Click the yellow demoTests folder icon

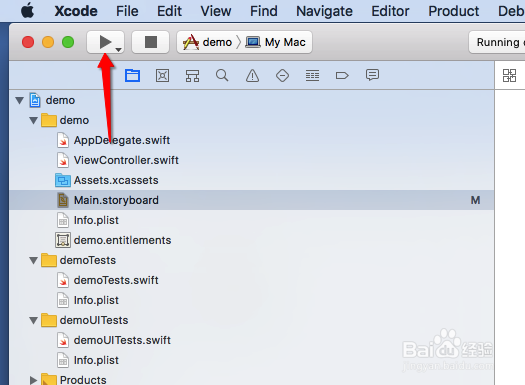coord(49,260)
